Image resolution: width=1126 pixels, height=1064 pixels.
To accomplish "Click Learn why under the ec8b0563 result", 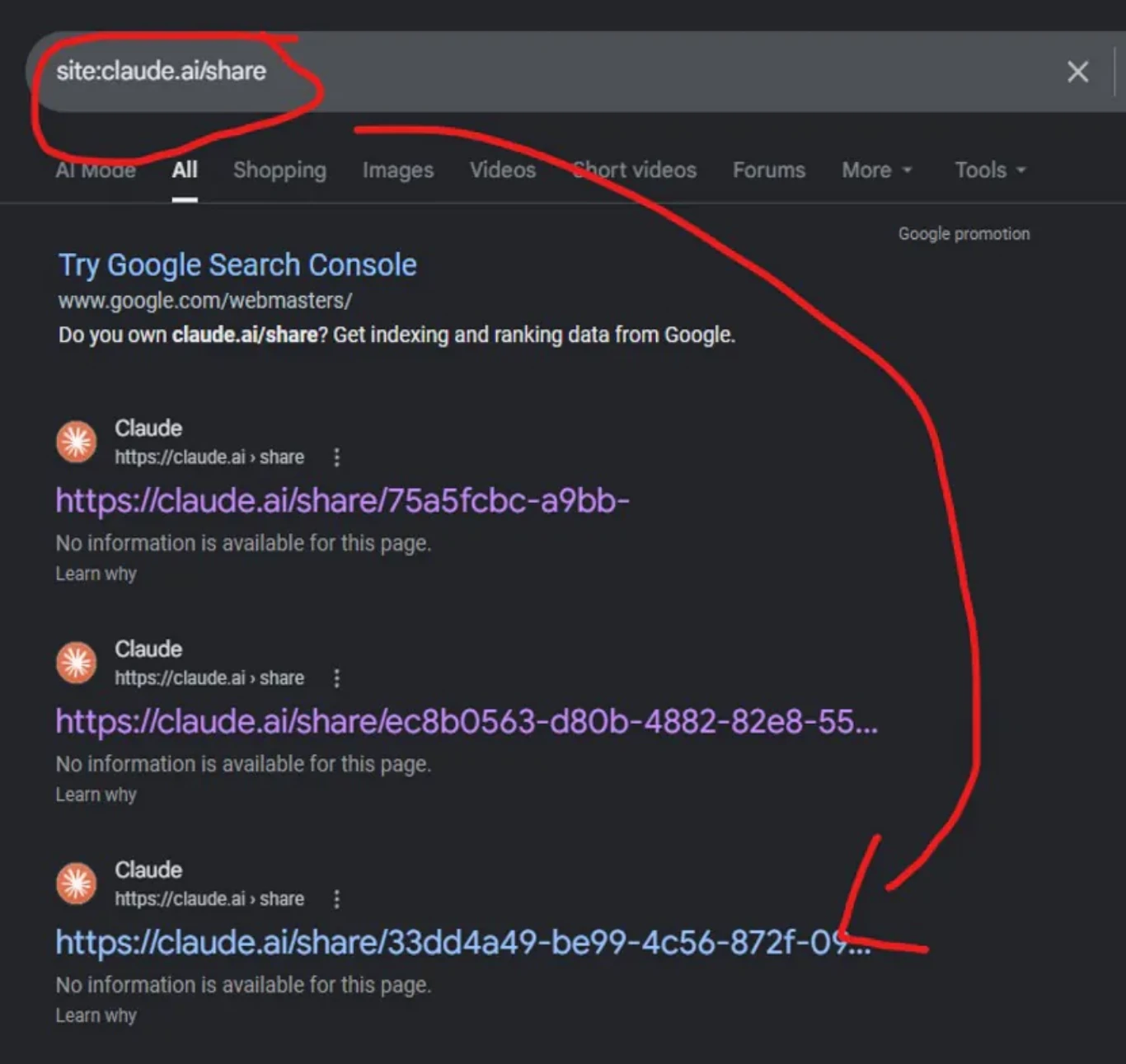I will (x=96, y=794).
